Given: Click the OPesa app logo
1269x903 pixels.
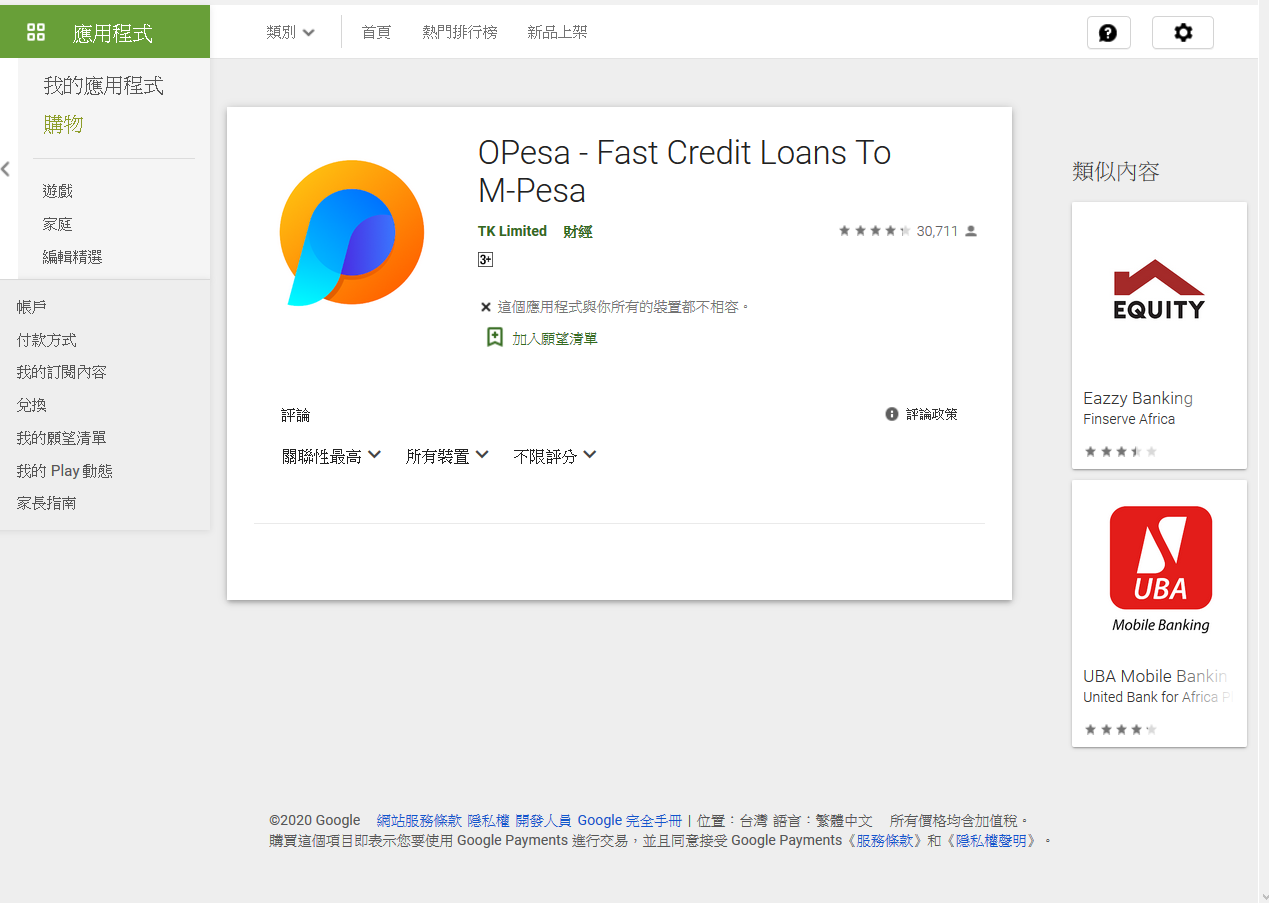Looking at the screenshot, I should 351,232.
